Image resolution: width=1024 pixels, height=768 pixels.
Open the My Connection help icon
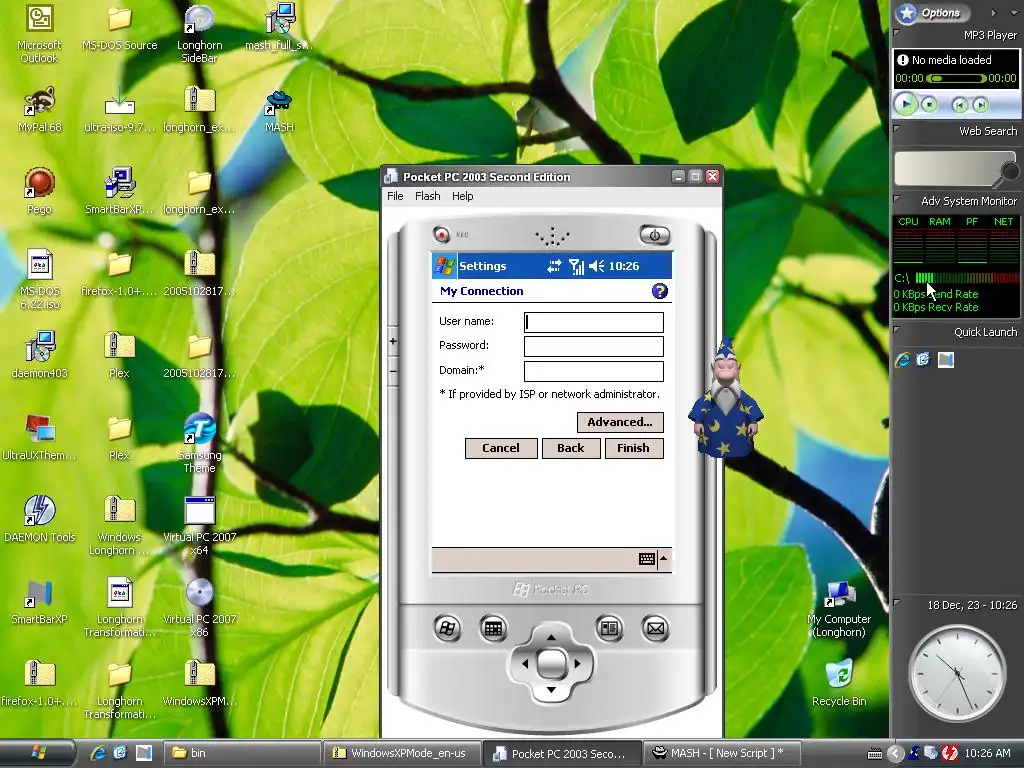pos(660,291)
